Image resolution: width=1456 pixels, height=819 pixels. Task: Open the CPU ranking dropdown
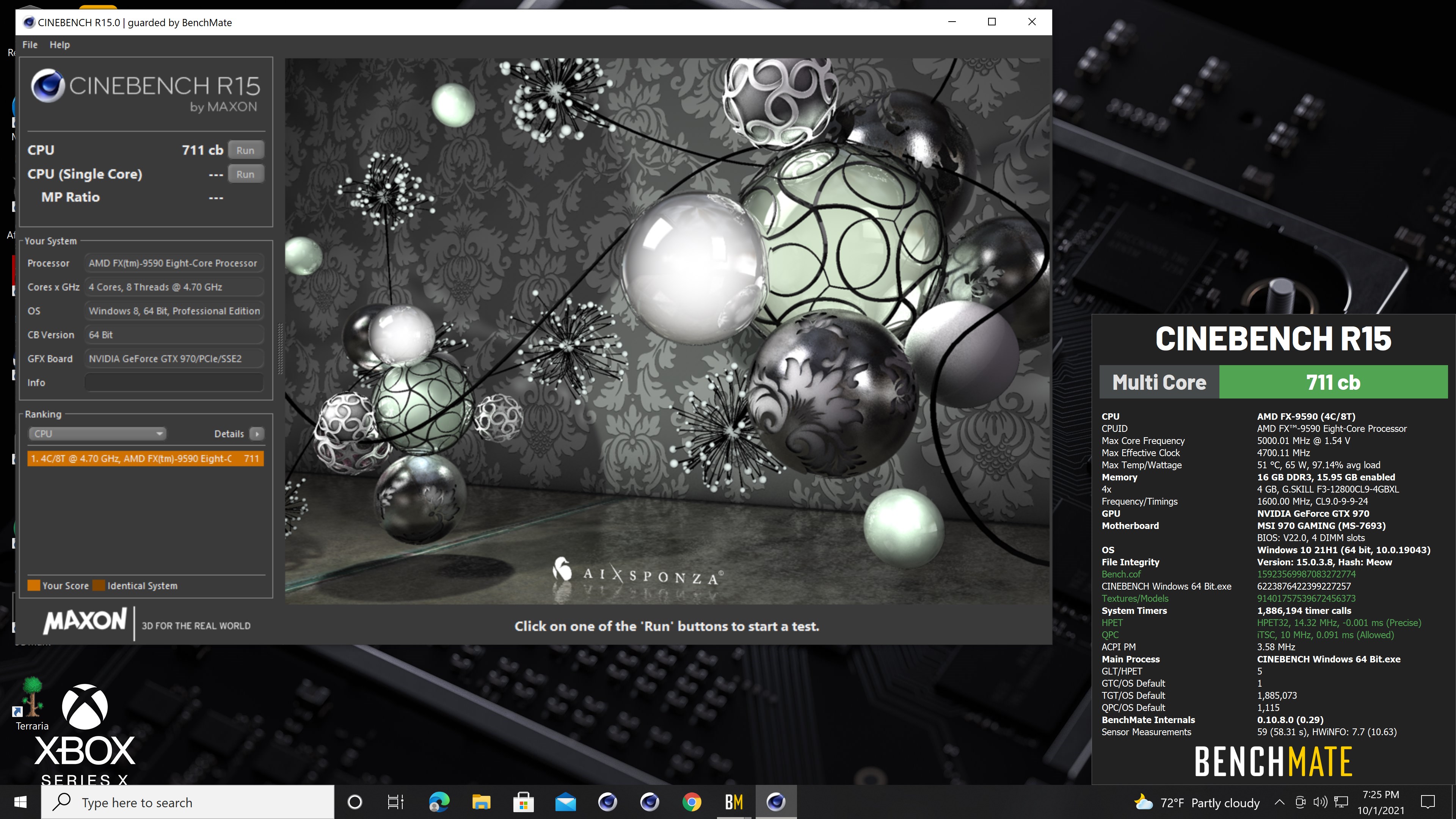(97, 433)
